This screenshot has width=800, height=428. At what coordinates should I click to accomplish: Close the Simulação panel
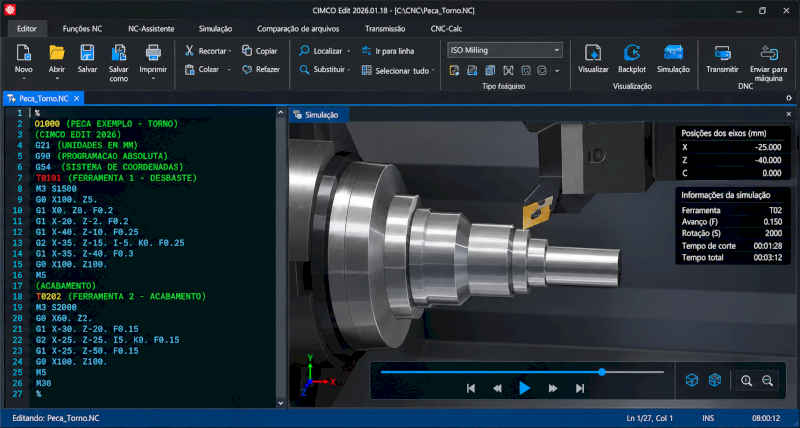point(789,114)
